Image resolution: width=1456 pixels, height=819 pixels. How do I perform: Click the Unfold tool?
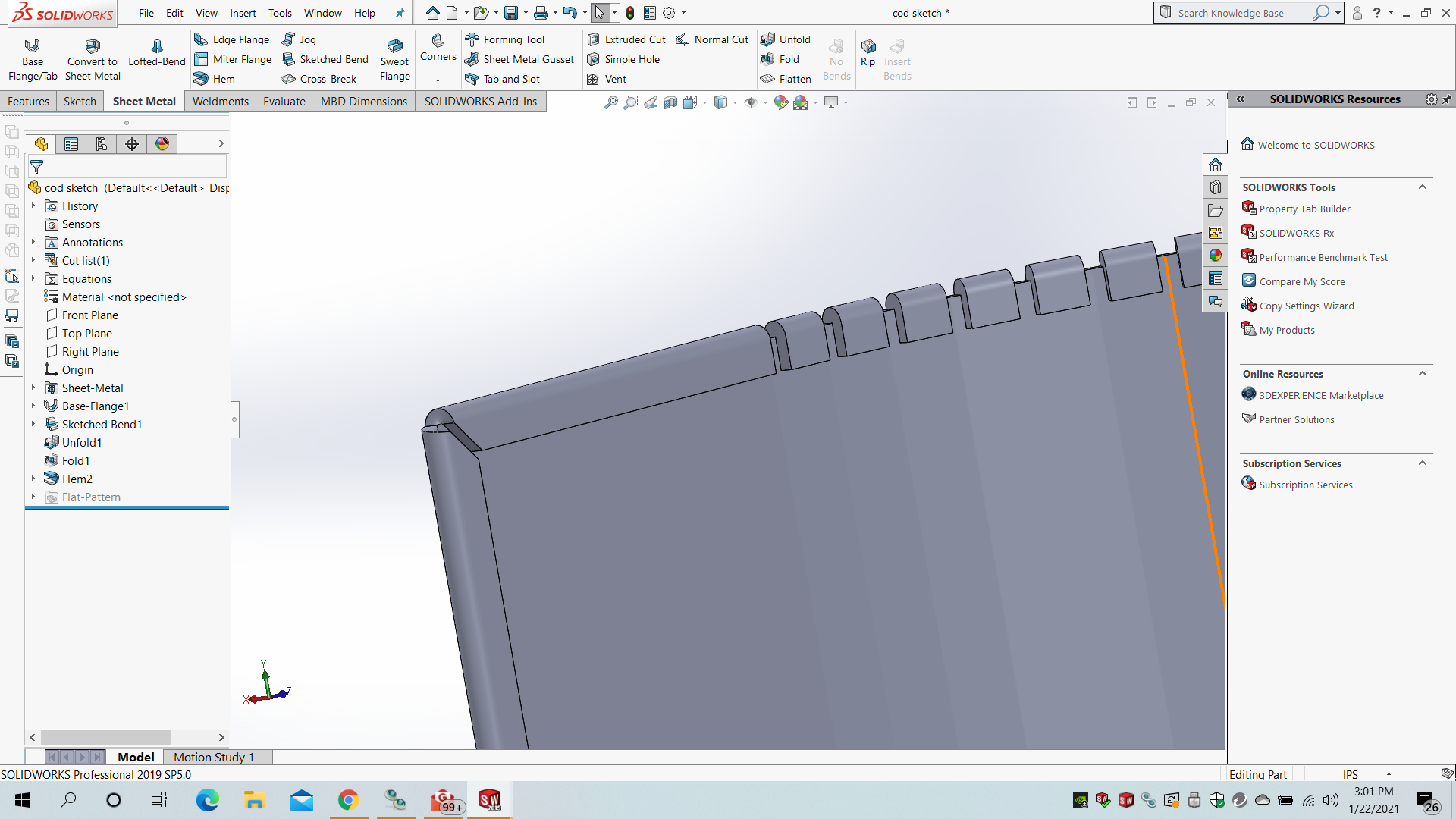click(x=786, y=39)
